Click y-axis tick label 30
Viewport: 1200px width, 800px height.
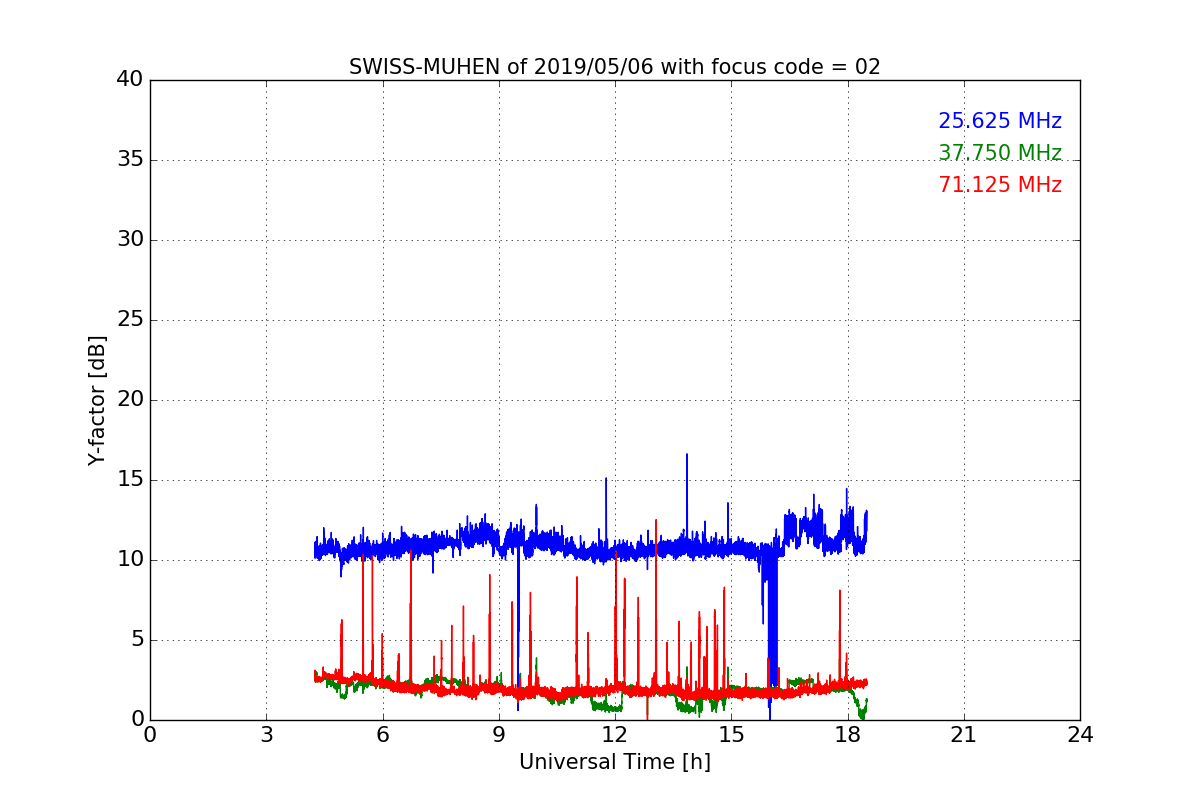pos(129,240)
